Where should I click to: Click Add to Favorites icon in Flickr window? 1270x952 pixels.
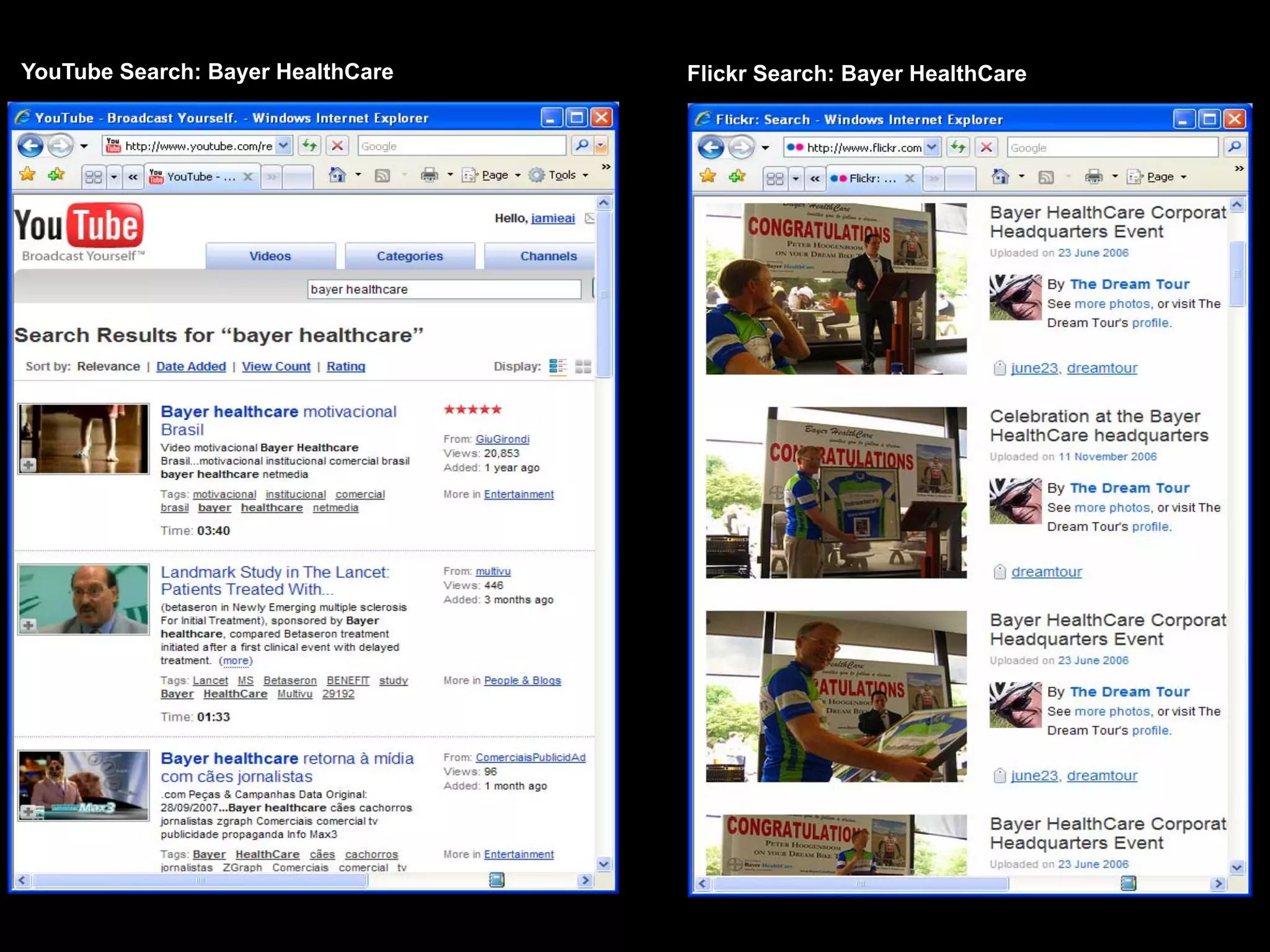(x=737, y=177)
